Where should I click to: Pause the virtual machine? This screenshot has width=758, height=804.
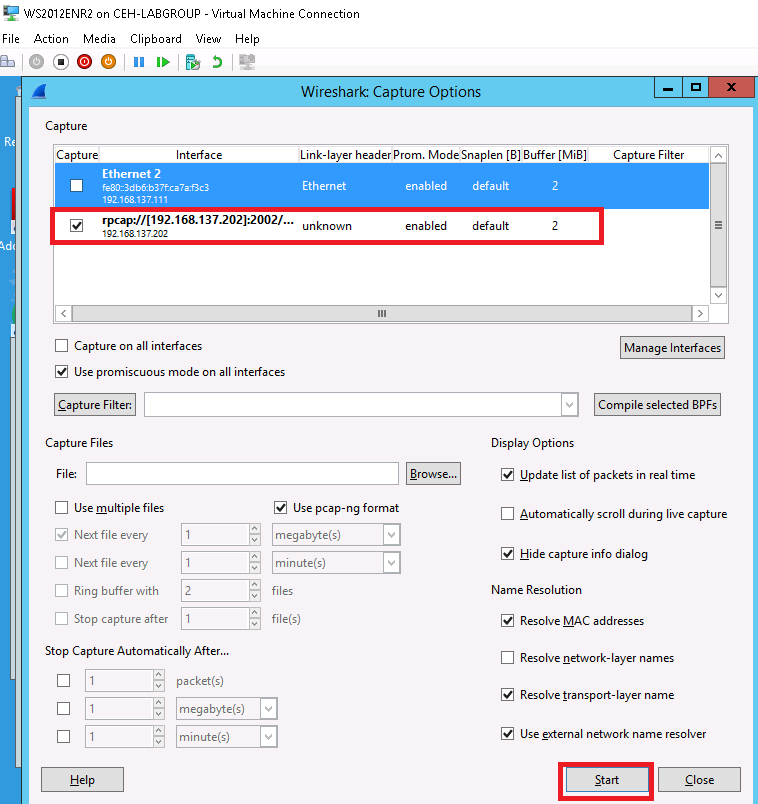[x=138, y=62]
